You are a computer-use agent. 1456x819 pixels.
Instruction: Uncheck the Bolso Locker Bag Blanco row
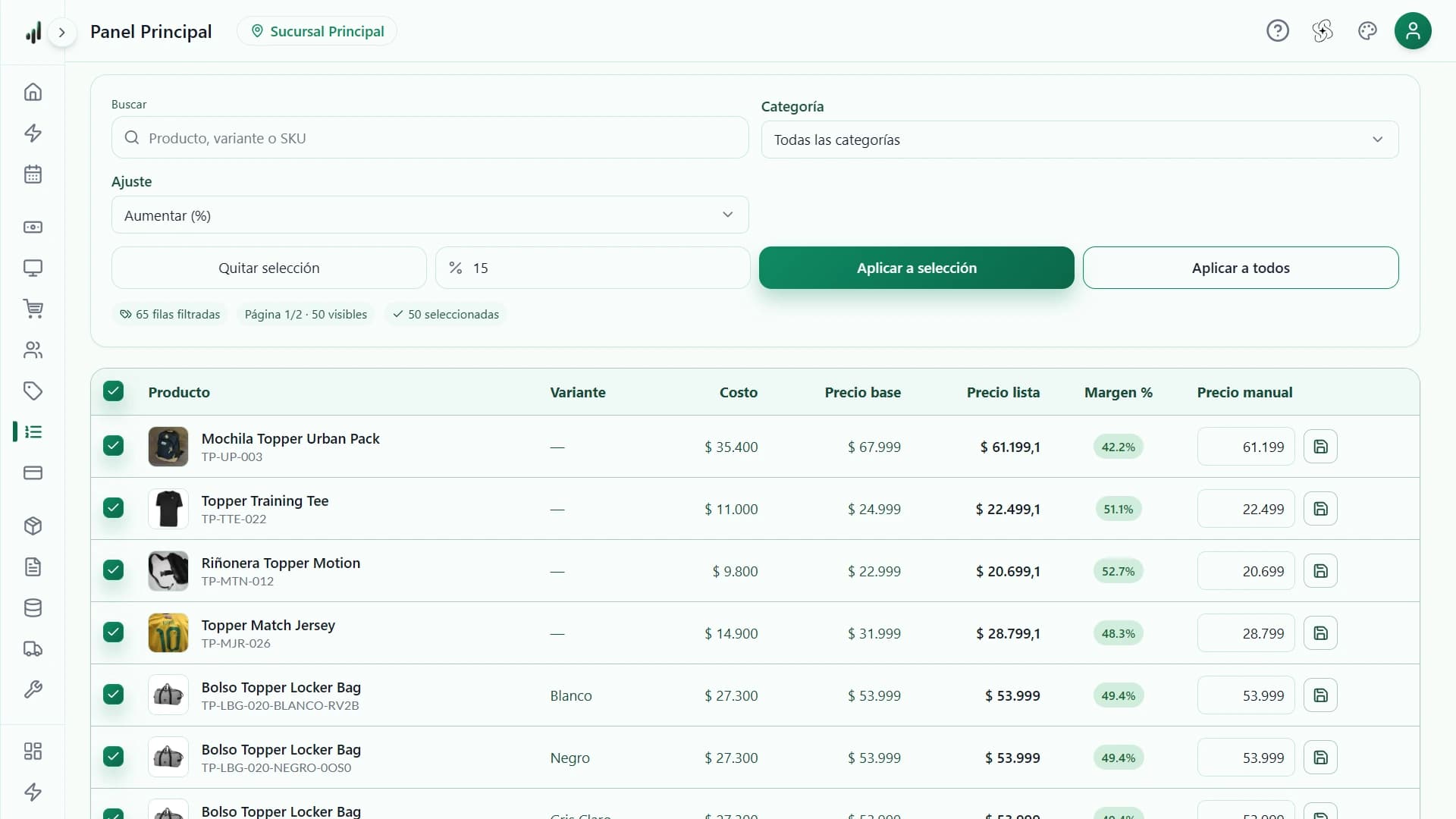114,695
